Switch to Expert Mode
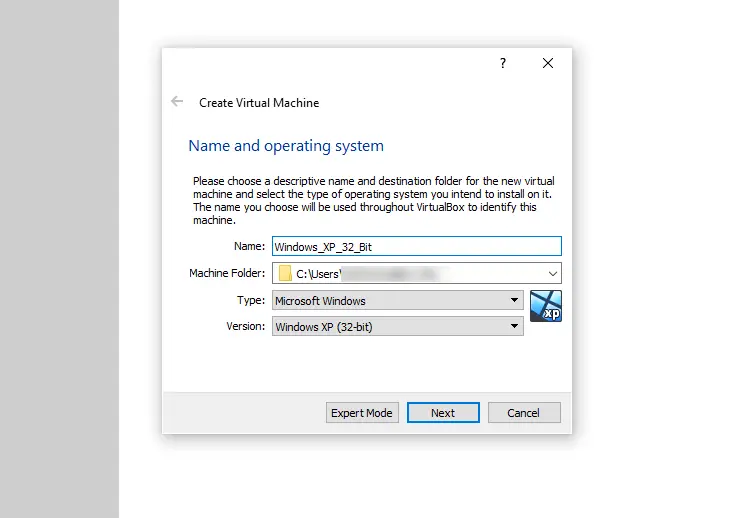Image resolution: width=742 pixels, height=518 pixels. click(x=362, y=413)
